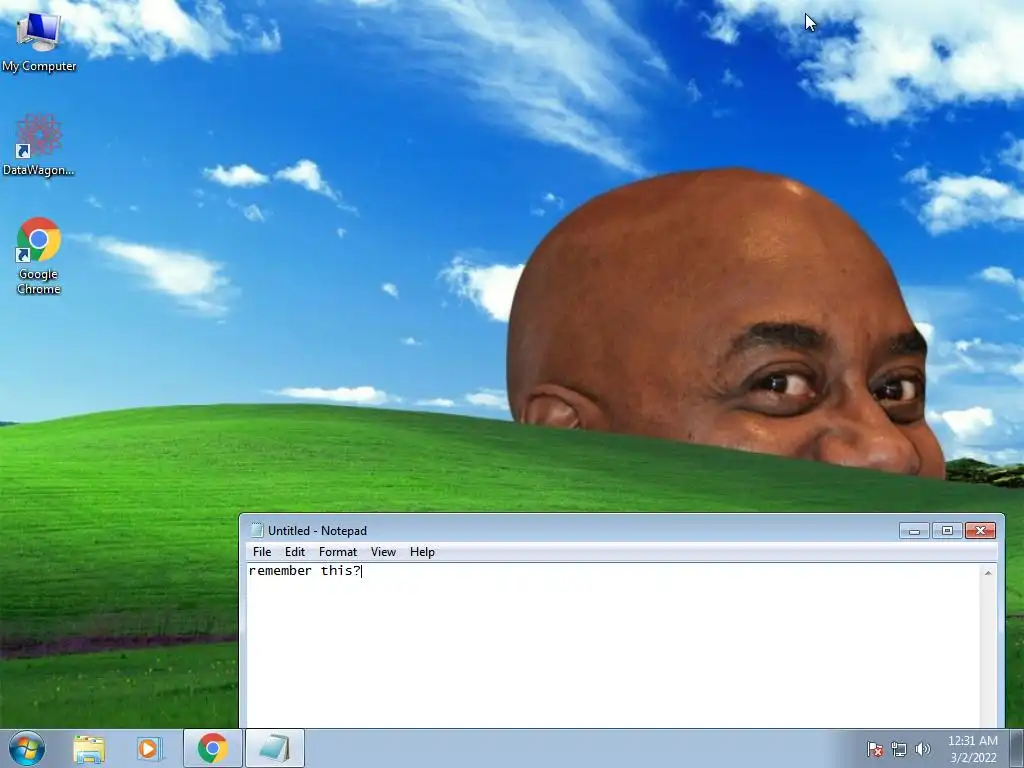Image resolution: width=1024 pixels, height=768 pixels.
Task: Click the 'remember this?' text line
Action: coord(304,571)
